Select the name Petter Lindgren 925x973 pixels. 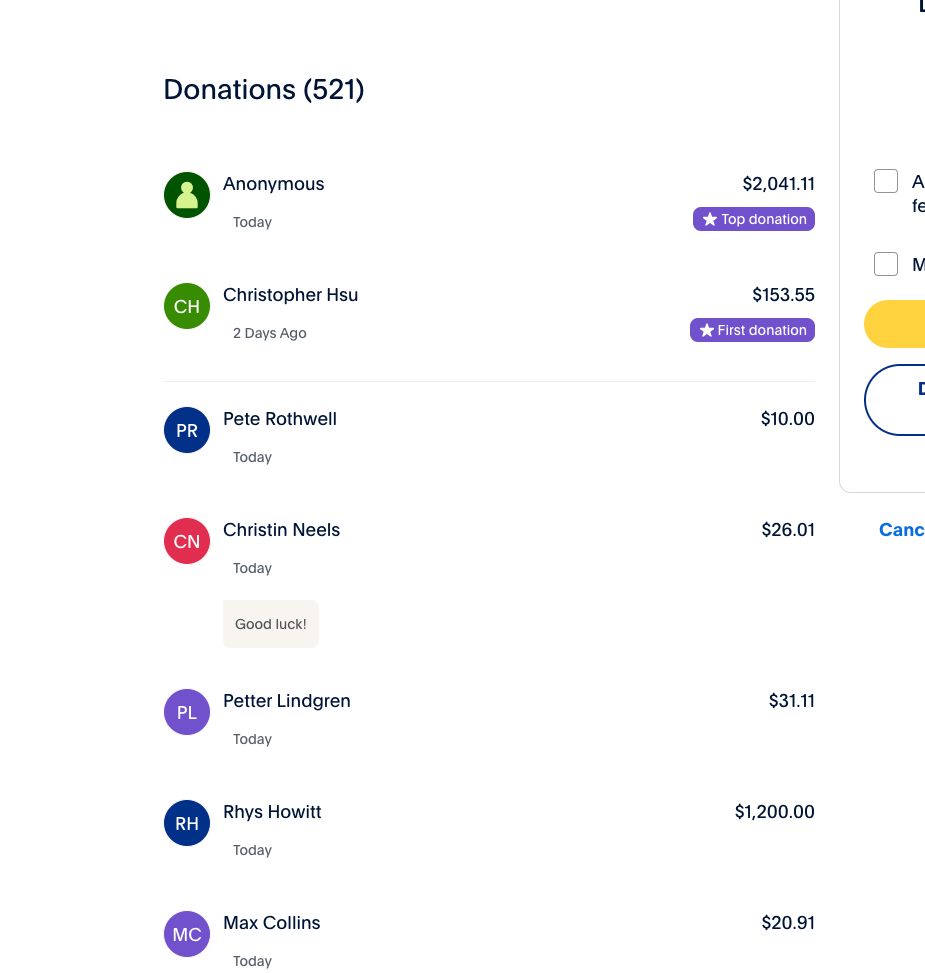pos(287,701)
